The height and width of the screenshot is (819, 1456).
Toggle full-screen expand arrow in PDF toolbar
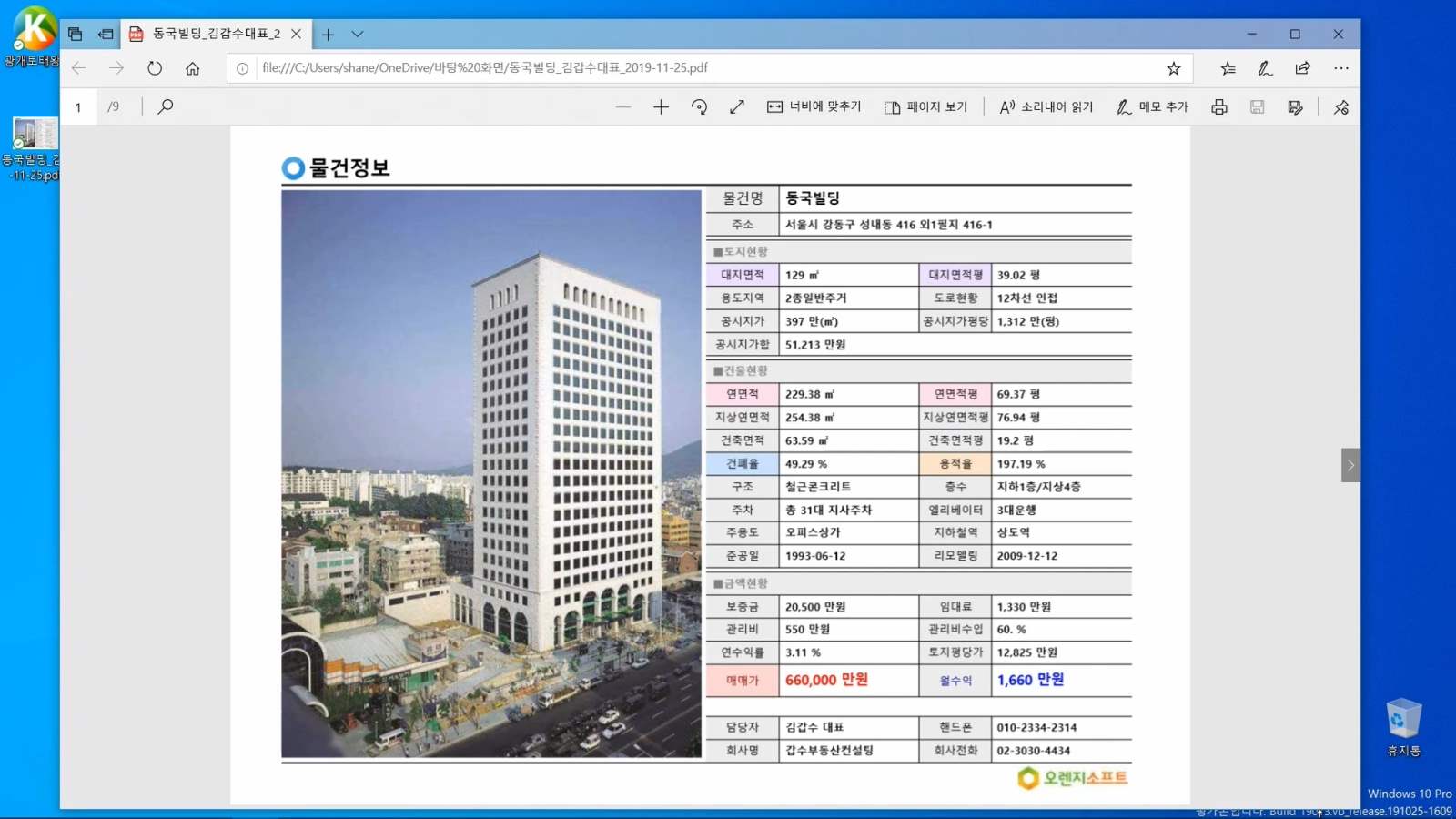(737, 107)
